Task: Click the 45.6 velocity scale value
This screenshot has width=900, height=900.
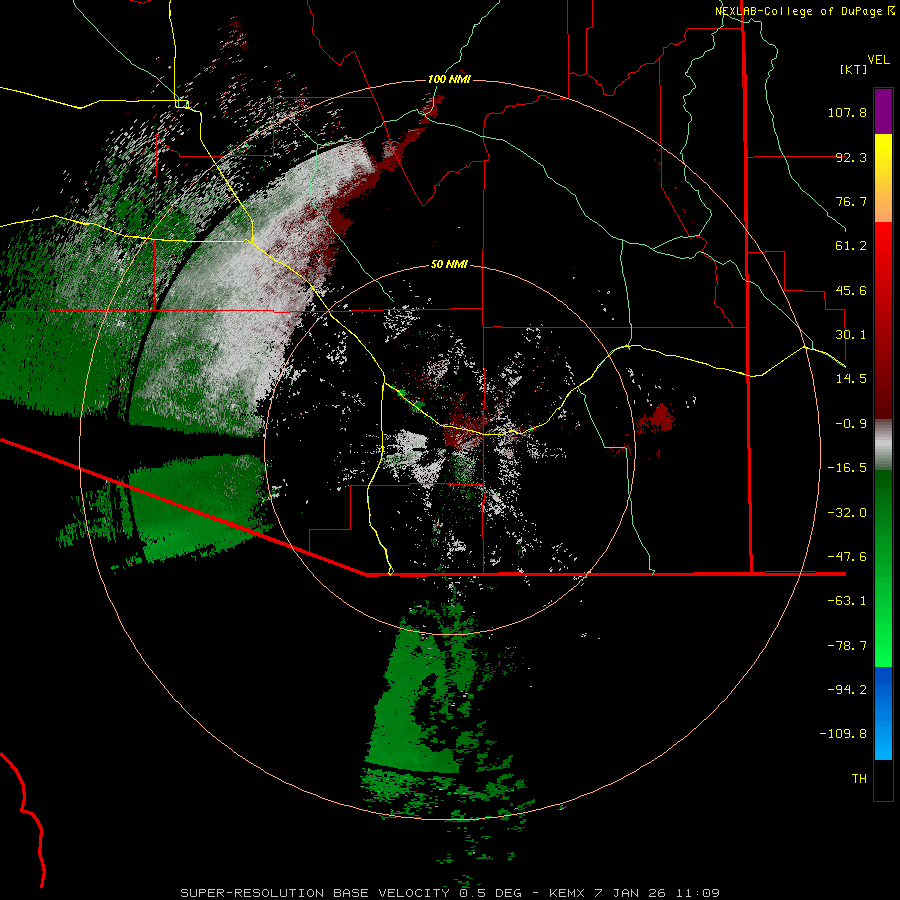Action: [851, 290]
